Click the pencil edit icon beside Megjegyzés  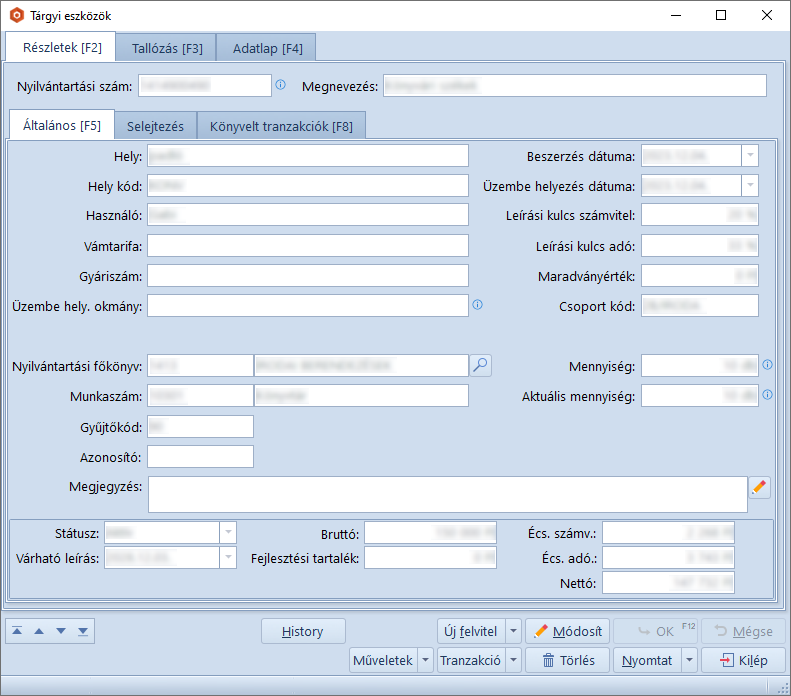(x=760, y=487)
